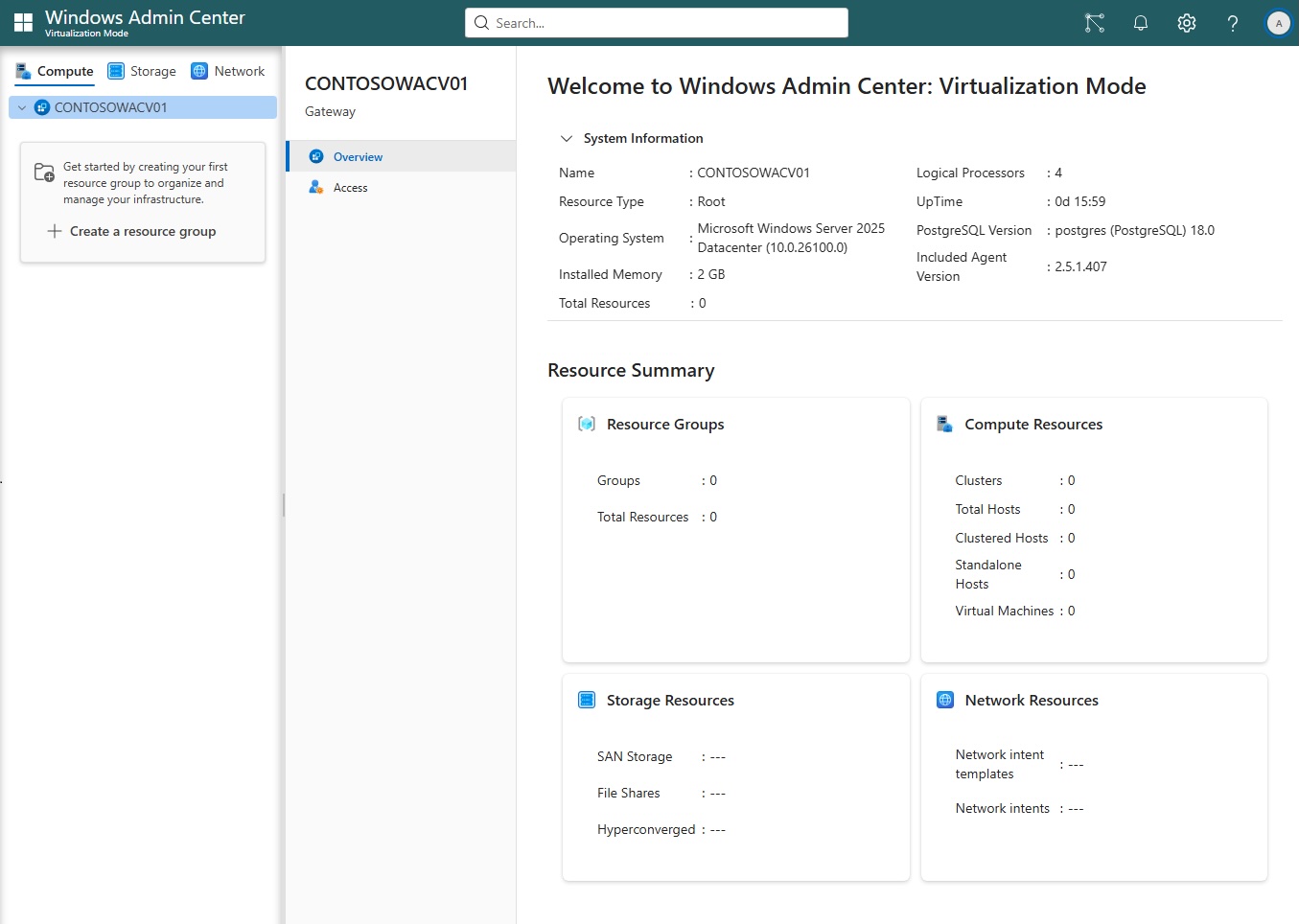This screenshot has width=1299, height=924.
Task: Collapse the CONTOSOWACV01 tree node chevron
Action: click(x=22, y=107)
